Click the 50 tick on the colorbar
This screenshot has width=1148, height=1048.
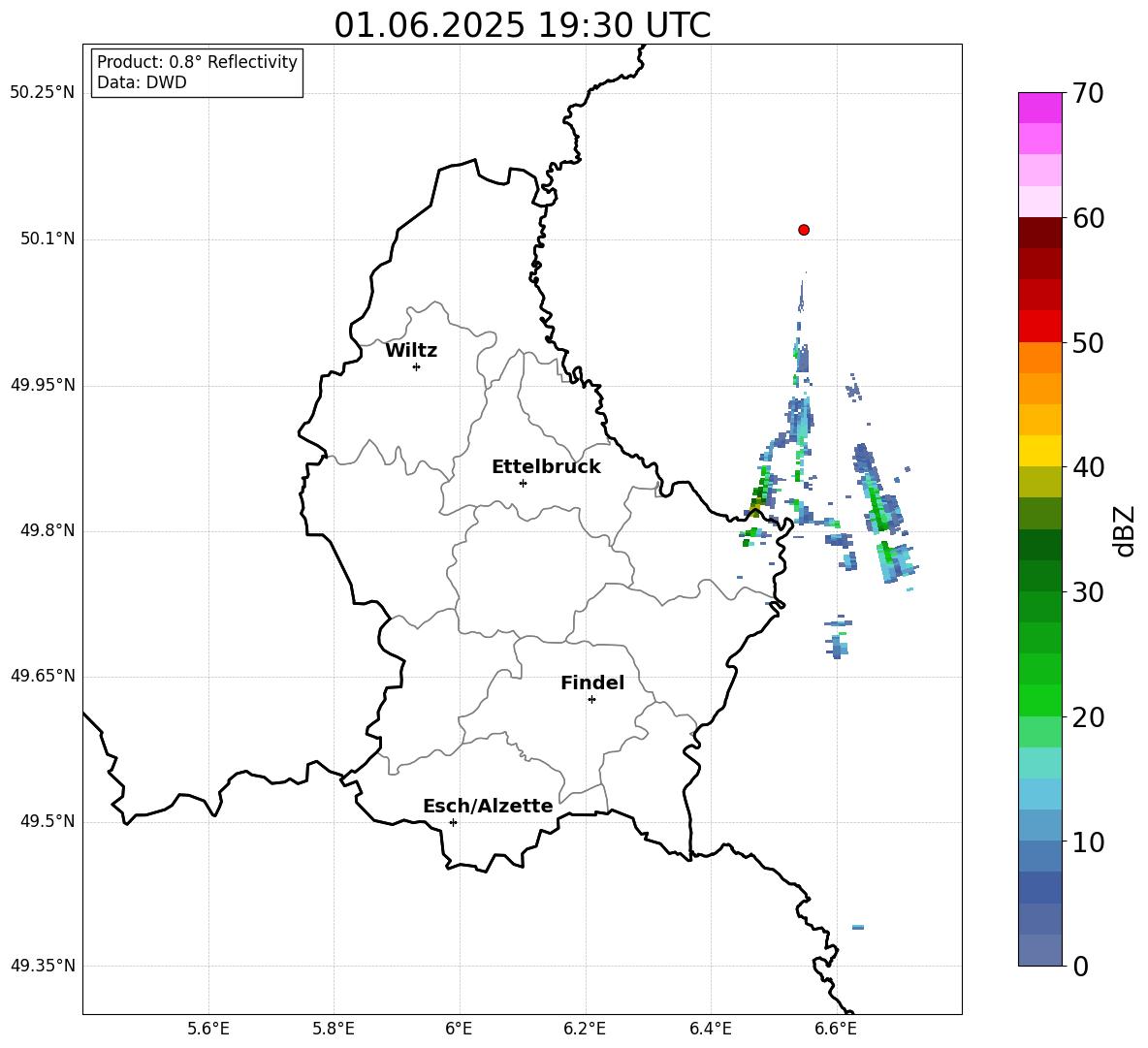pos(1088,342)
